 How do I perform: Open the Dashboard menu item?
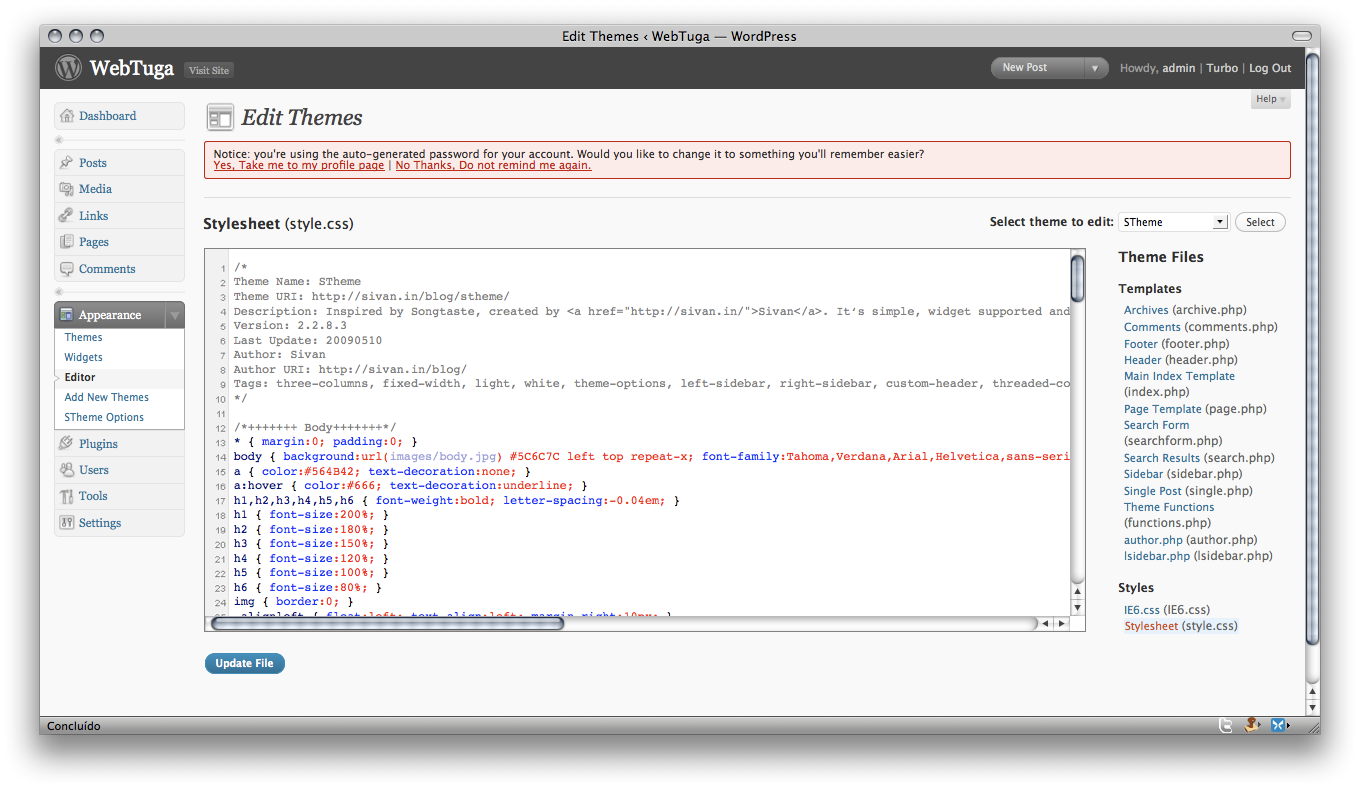tap(120, 116)
